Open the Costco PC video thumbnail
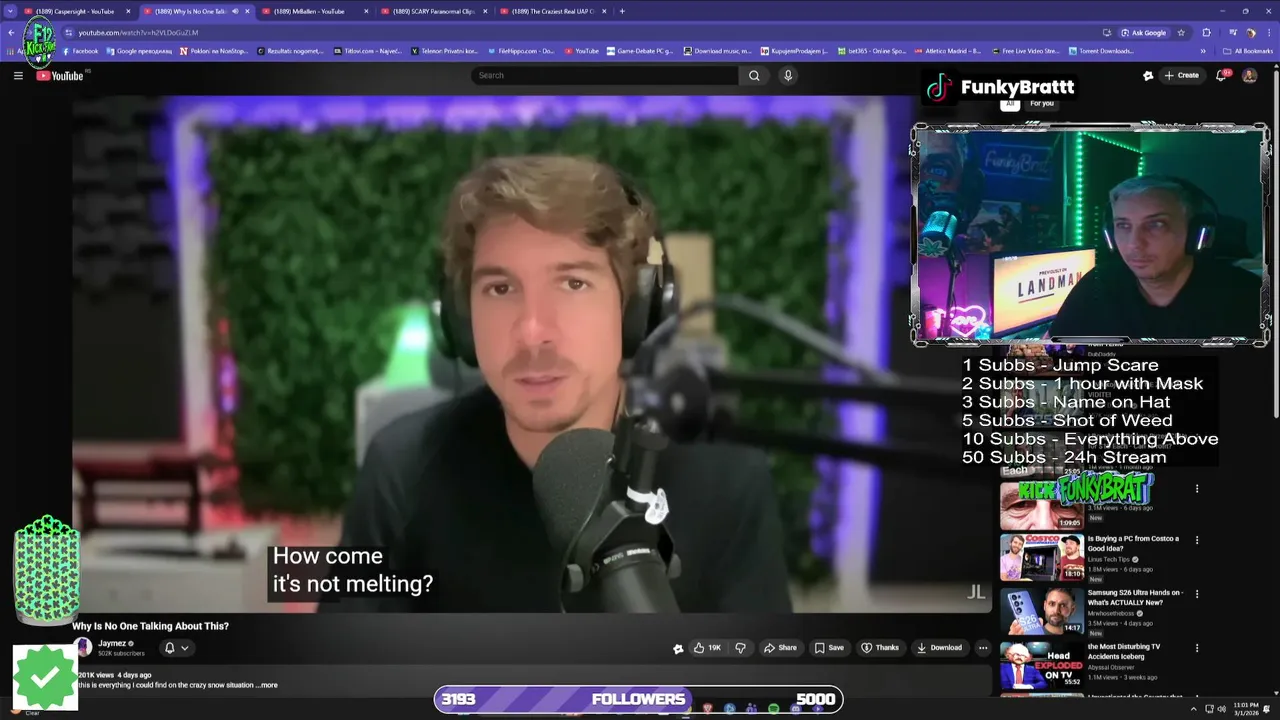1280x720 pixels. click(1041, 557)
